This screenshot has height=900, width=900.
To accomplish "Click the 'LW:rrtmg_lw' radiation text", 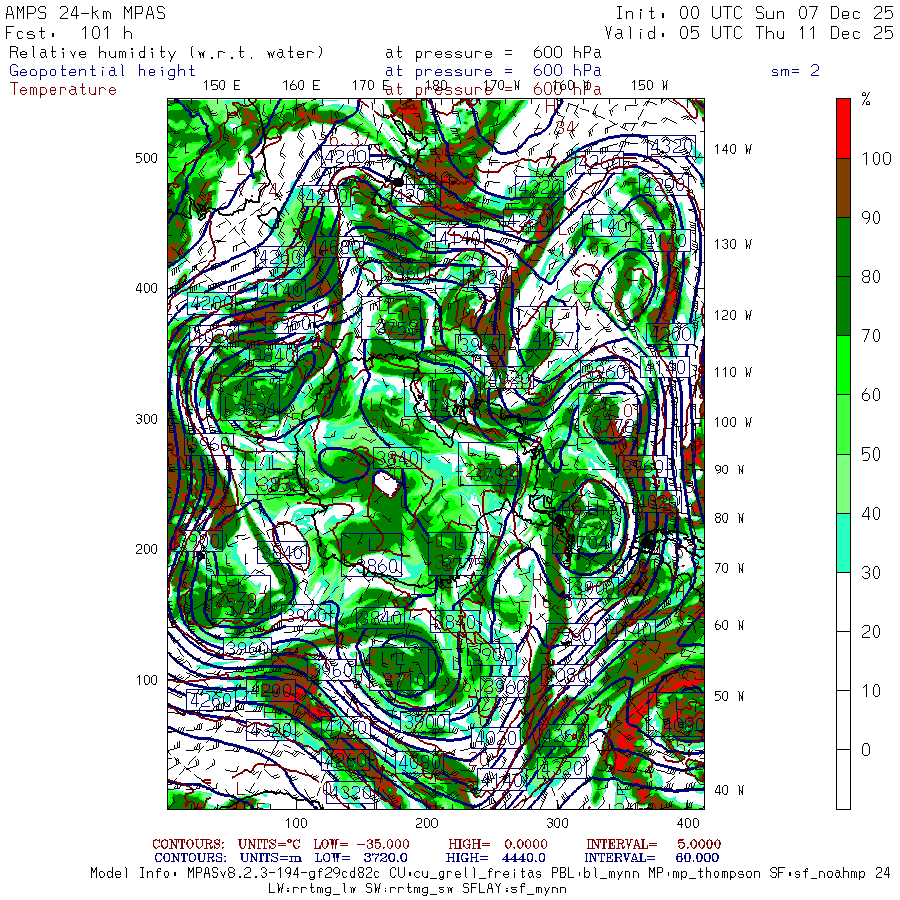I will (312, 889).
